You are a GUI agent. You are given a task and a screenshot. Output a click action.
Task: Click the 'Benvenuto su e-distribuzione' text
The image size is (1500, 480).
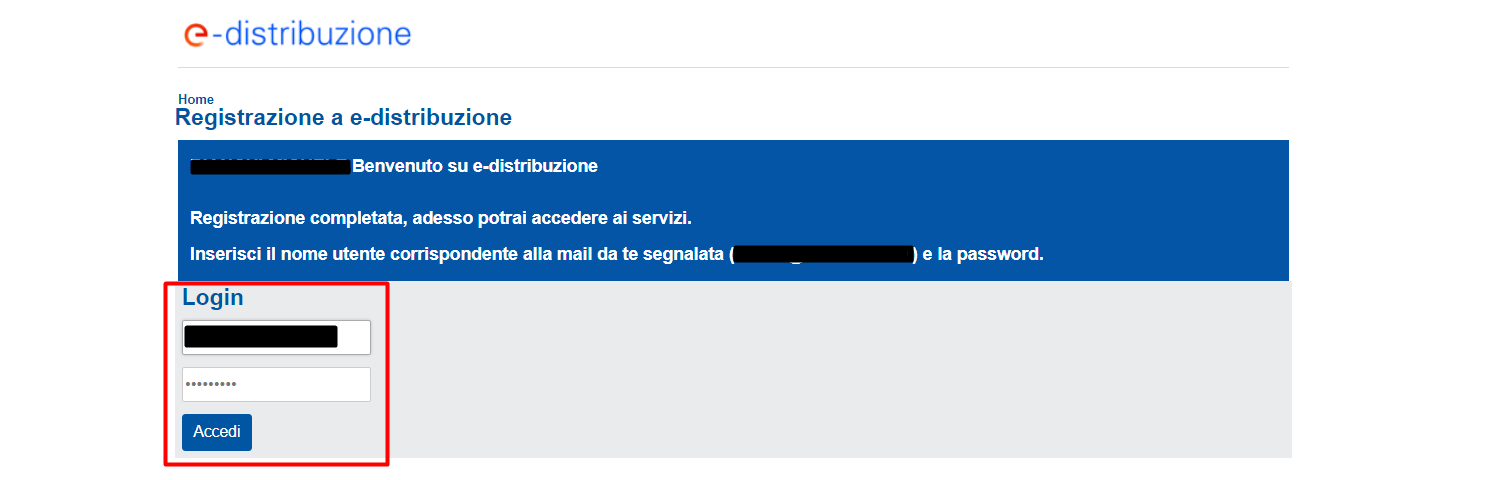click(x=475, y=166)
